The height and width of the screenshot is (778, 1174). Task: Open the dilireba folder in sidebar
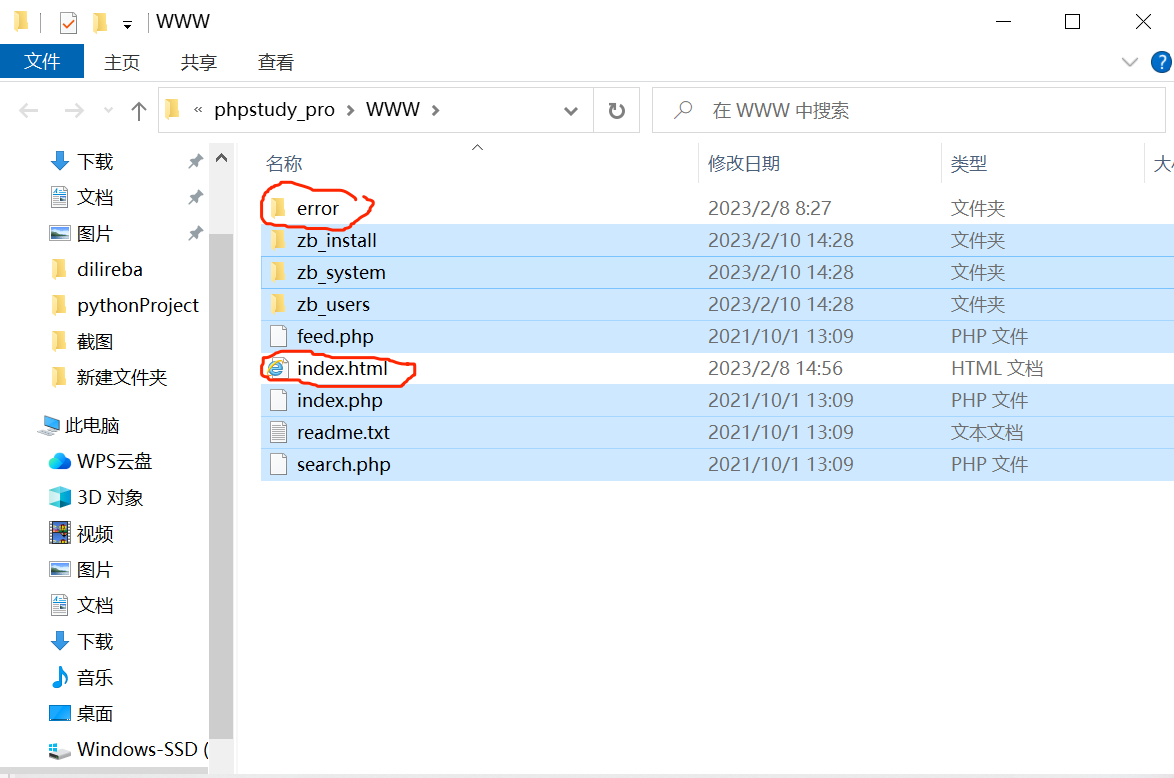point(109,270)
